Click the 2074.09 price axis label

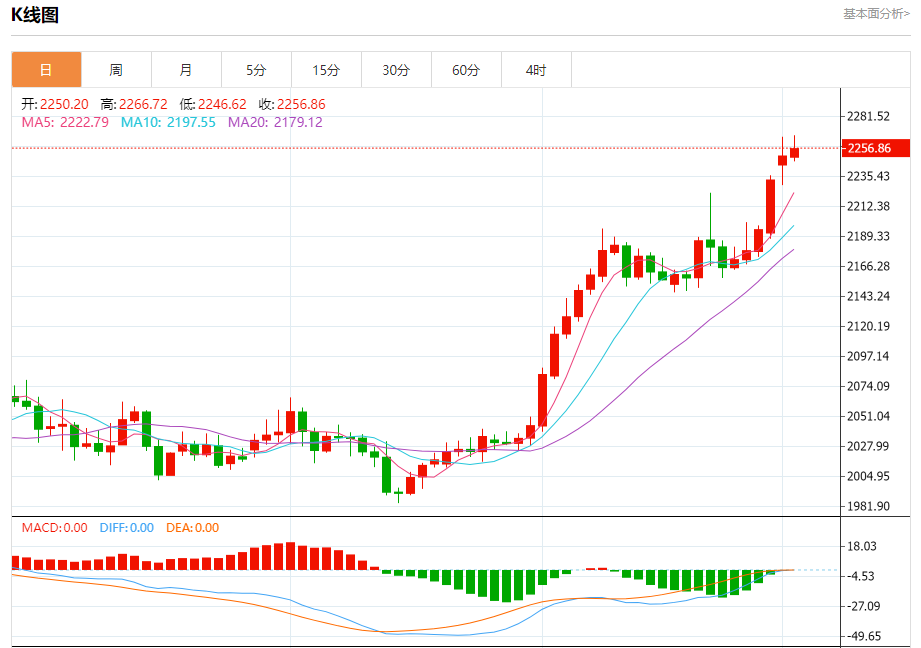pyautogui.click(x=868, y=386)
